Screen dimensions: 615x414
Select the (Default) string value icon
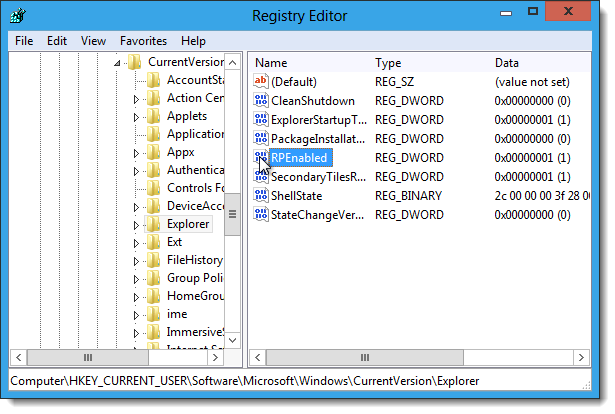tap(261, 82)
